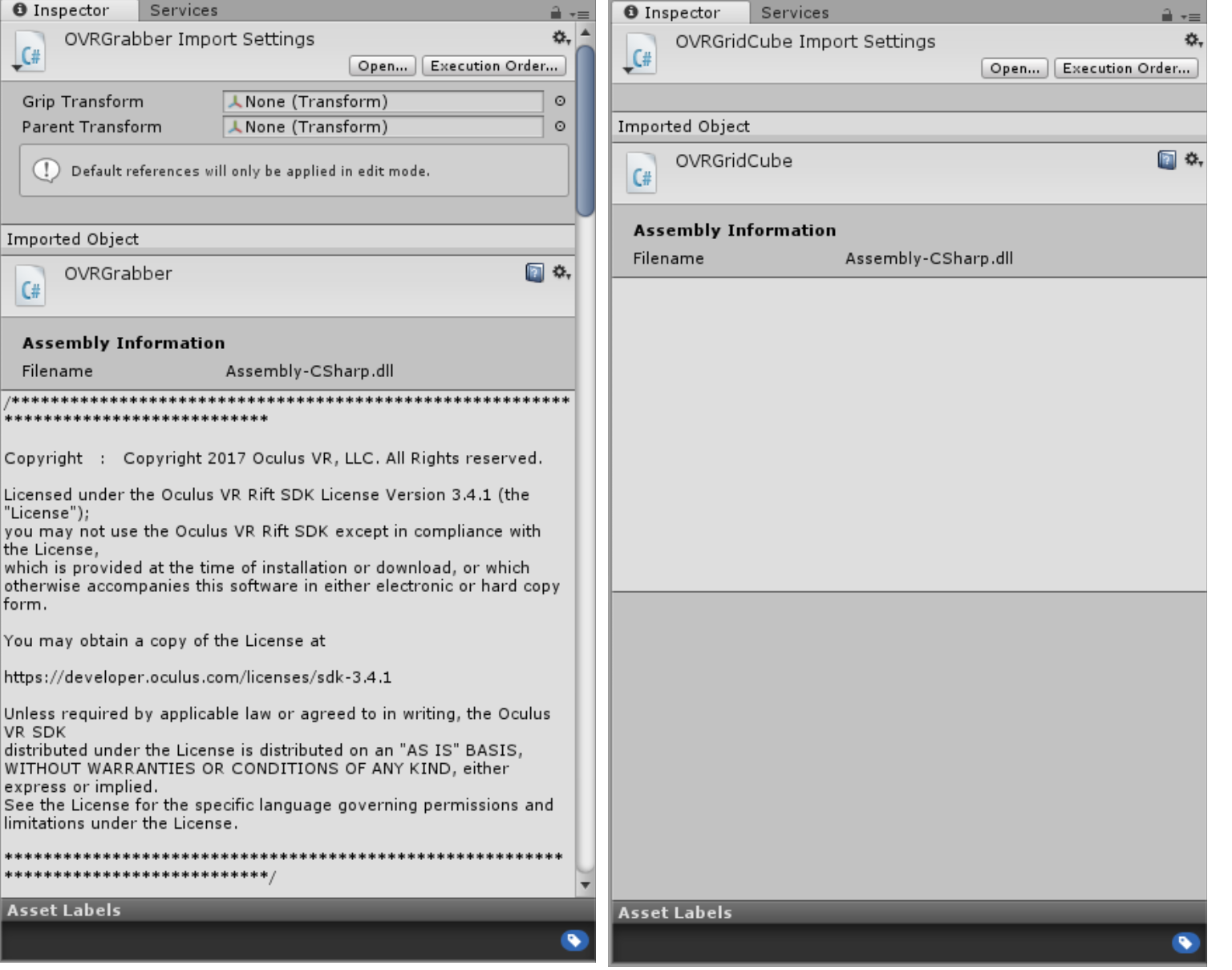Click the scroll down arrow in OVRGrabber inspector

[586, 886]
